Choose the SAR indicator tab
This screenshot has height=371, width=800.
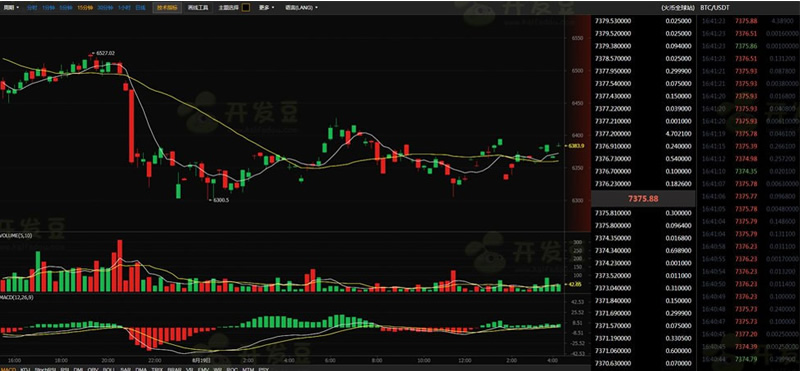click(x=125, y=369)
